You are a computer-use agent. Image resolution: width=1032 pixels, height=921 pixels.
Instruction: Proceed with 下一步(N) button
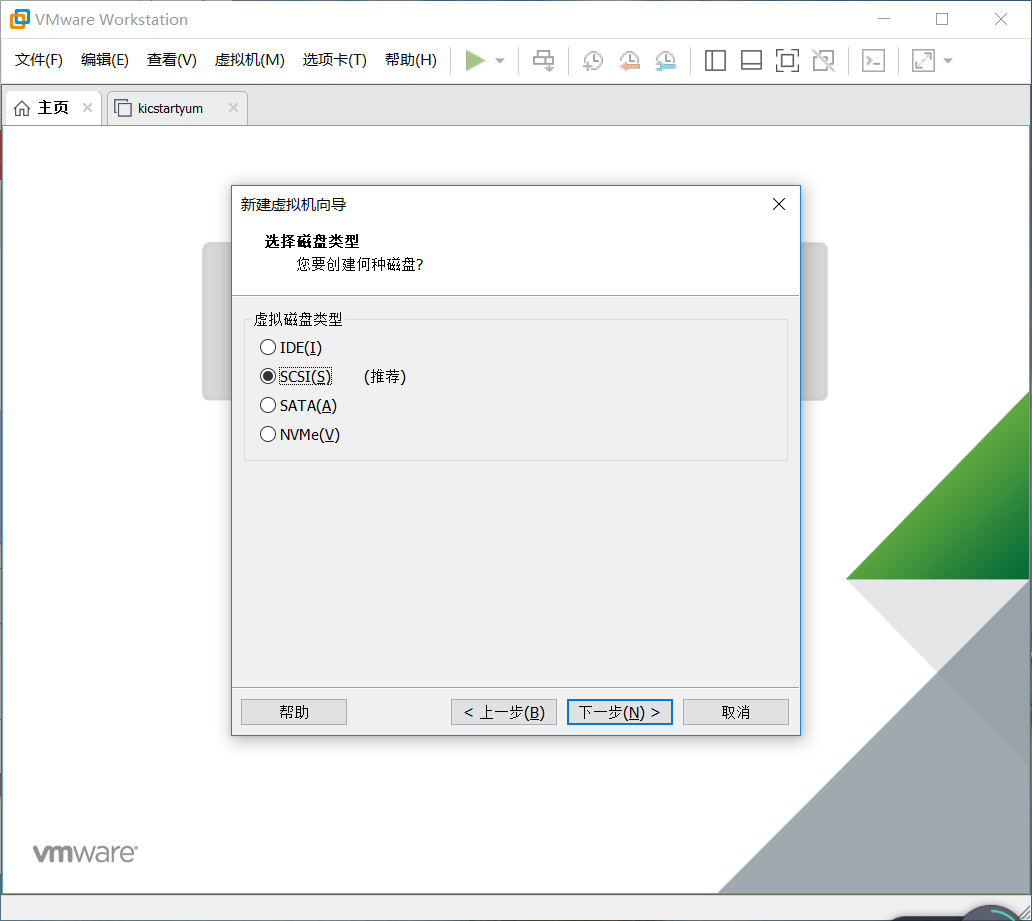[619, 712]
